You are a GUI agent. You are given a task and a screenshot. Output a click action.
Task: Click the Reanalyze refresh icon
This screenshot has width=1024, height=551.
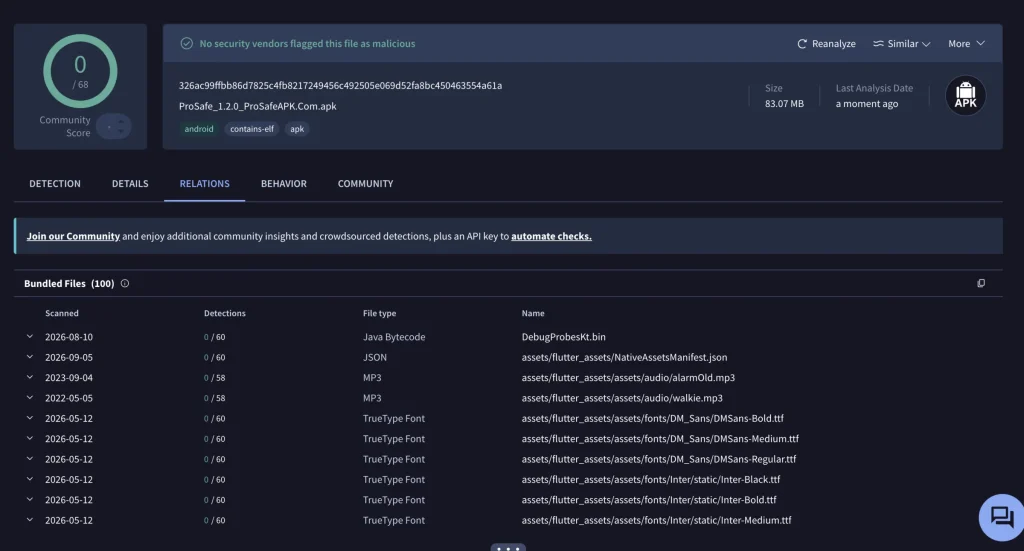802,44
